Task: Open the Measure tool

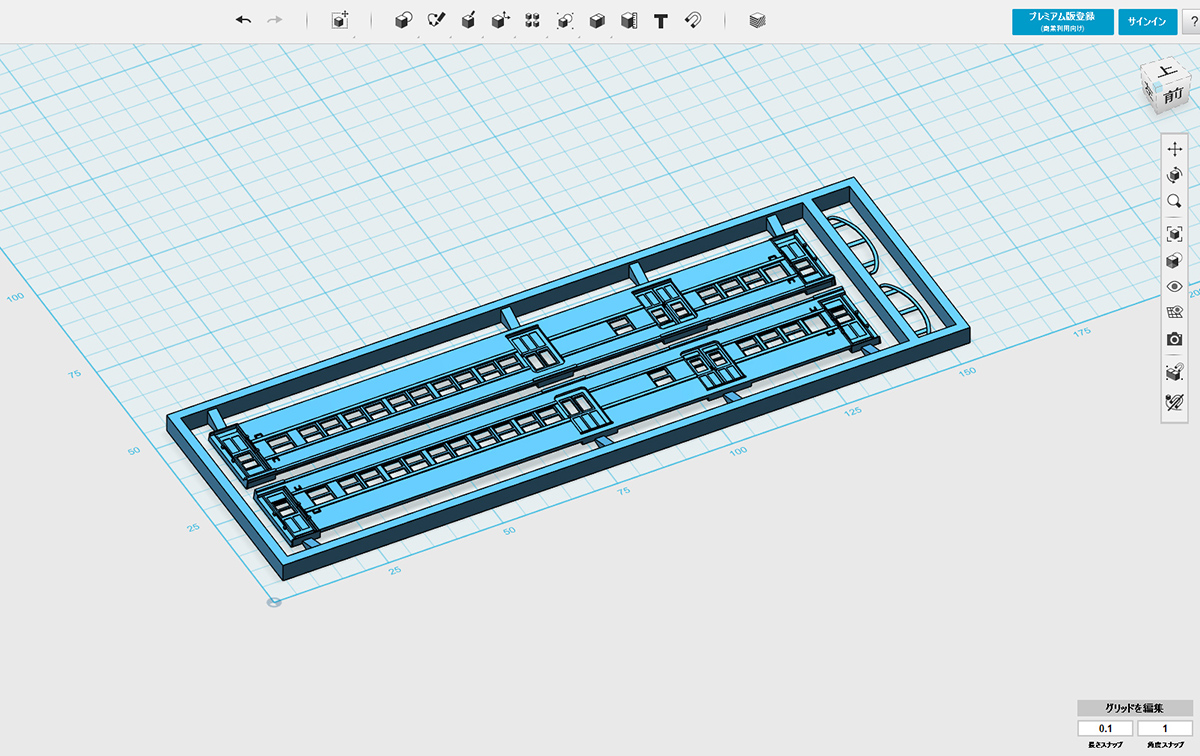Action: click(x=628, y=21)
